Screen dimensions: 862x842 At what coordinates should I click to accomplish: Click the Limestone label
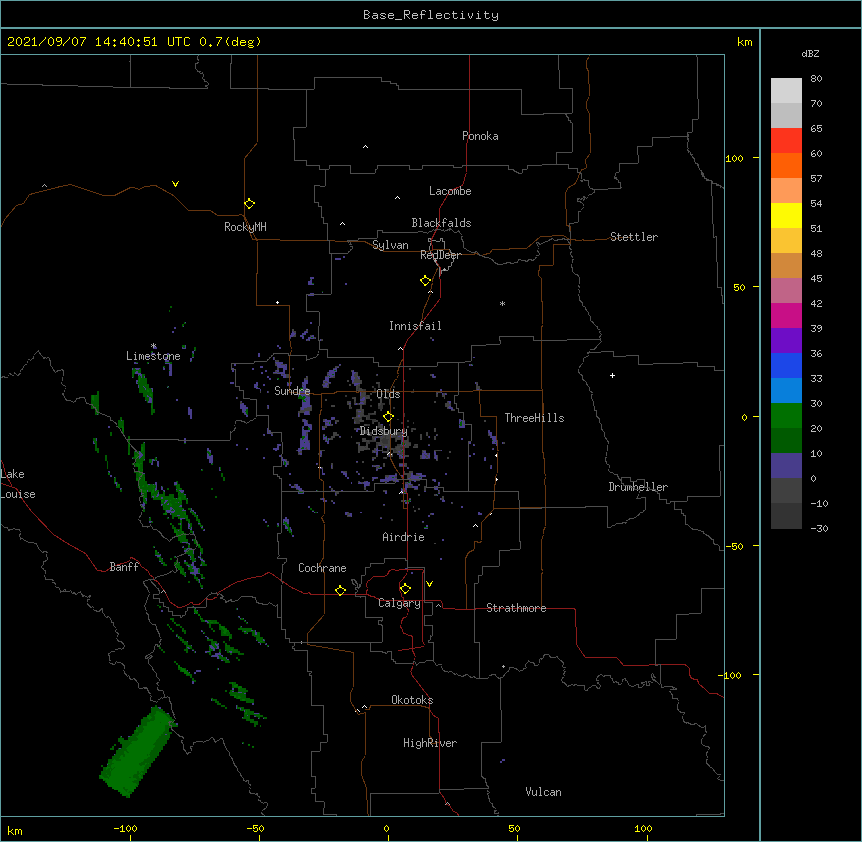point(153,356)
